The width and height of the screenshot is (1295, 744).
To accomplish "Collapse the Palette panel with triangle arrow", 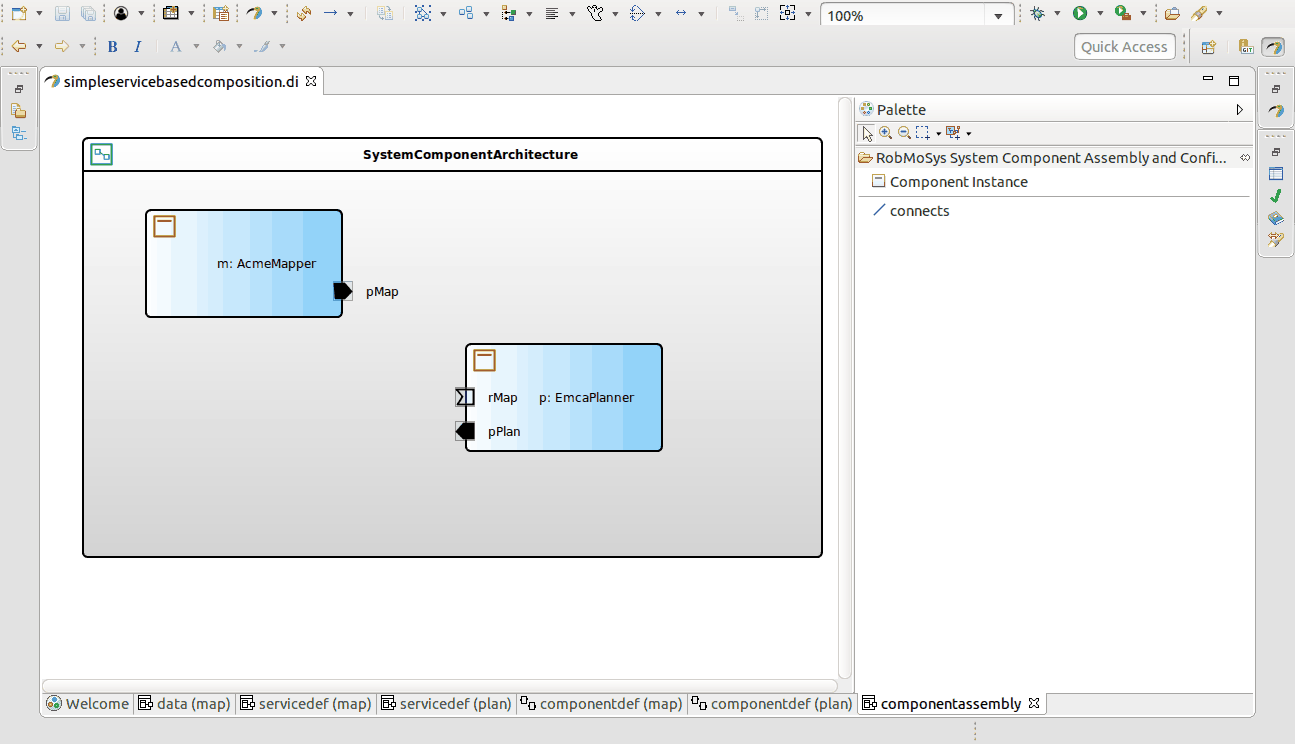I will point(1240,110).
